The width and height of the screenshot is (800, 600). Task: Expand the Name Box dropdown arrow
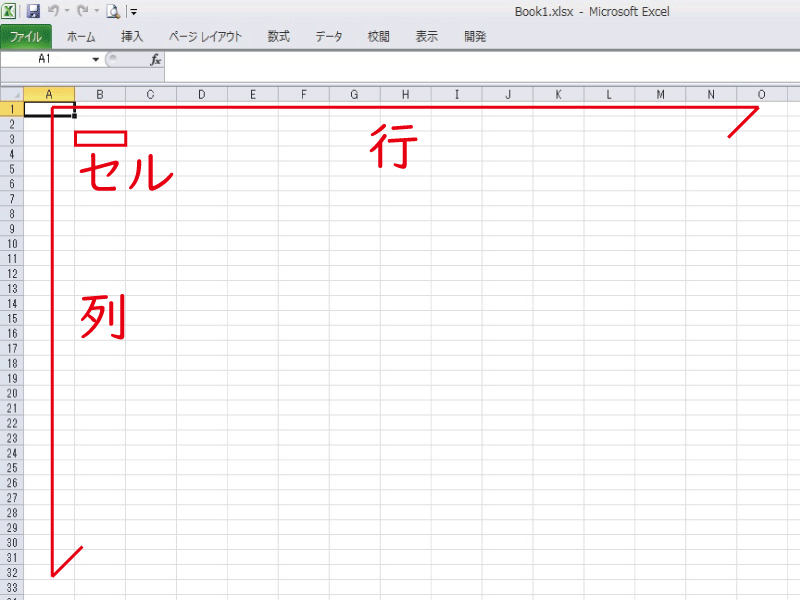tap(96, 60)
